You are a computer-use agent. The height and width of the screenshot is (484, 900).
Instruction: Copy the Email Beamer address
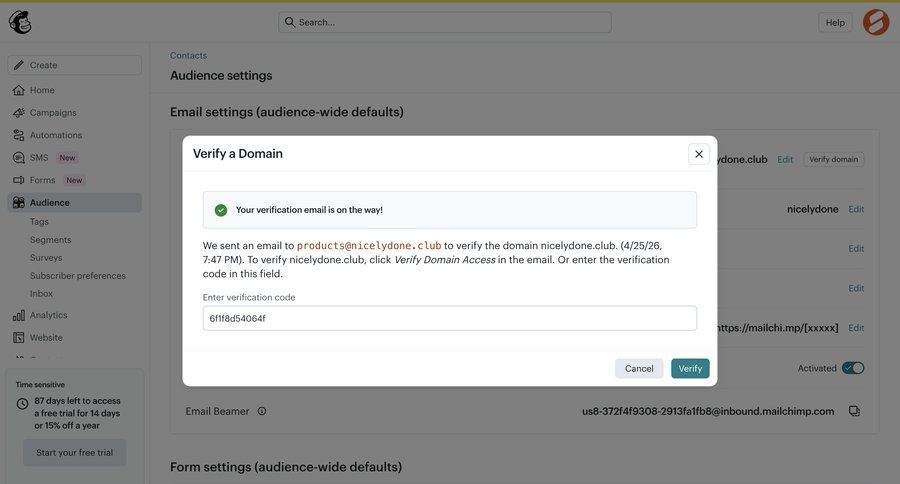[855, 411]
